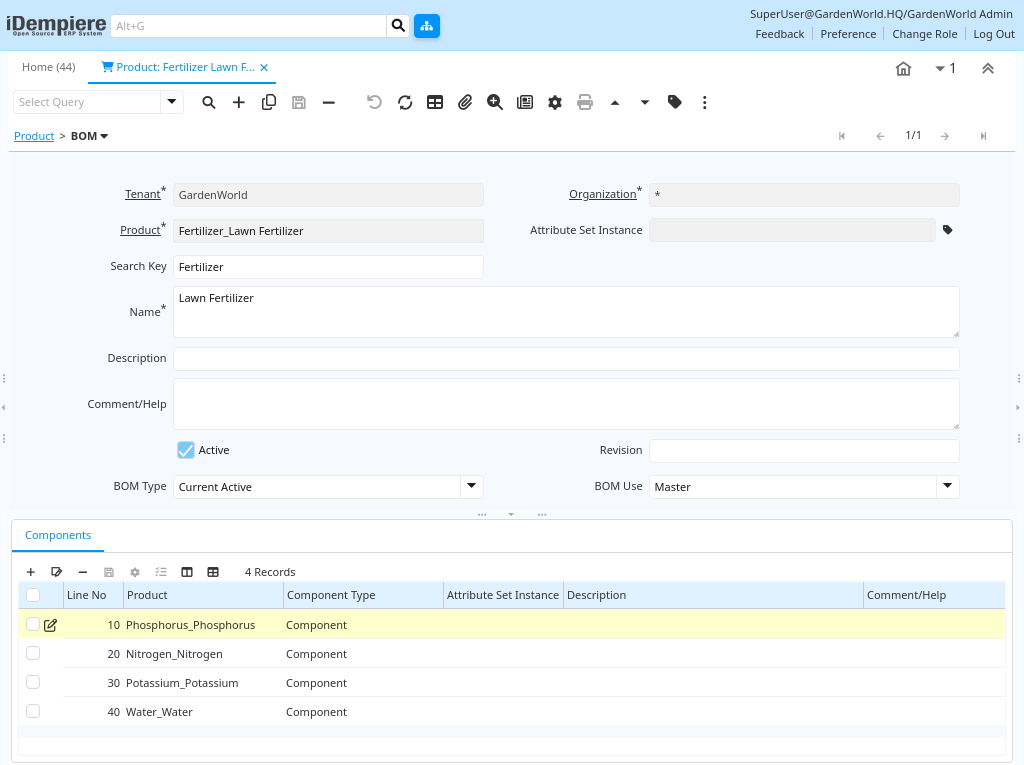Screen dimensions: 1024x765
Task: Click into the Search Key field
Action: tap(328, 267)
